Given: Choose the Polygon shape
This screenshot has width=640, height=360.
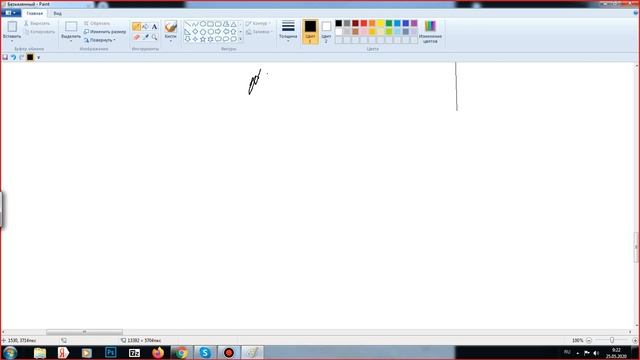Looking at the screenshot, I should [x=226, y=24].
